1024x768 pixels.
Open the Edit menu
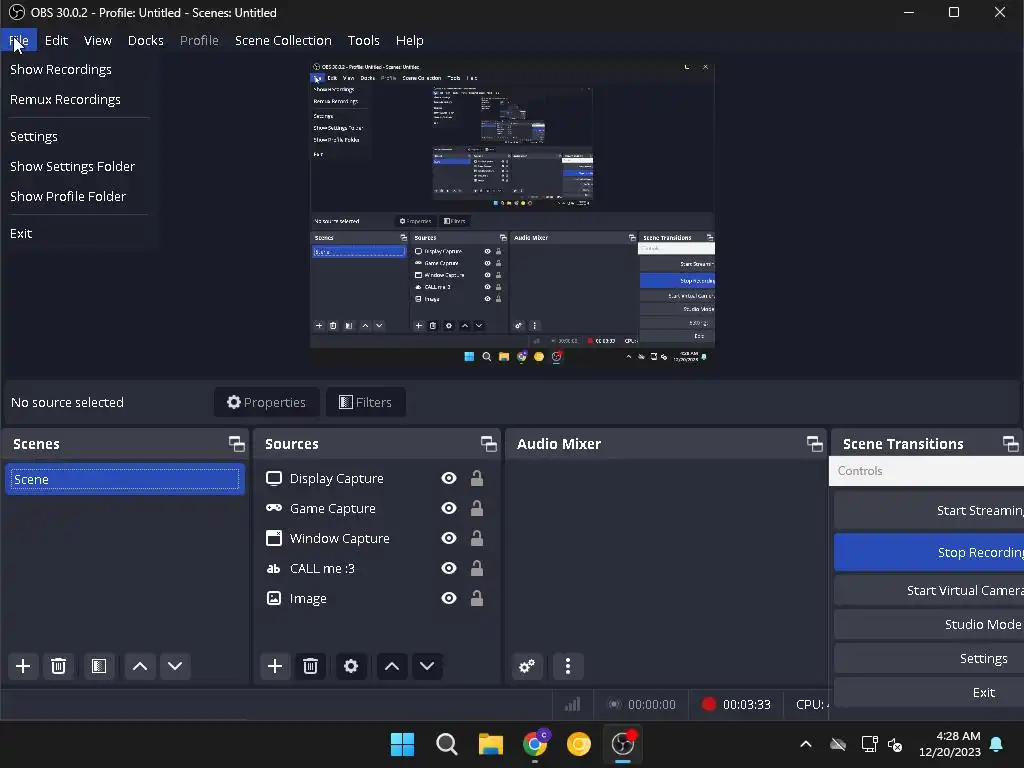tap(56, 40)
